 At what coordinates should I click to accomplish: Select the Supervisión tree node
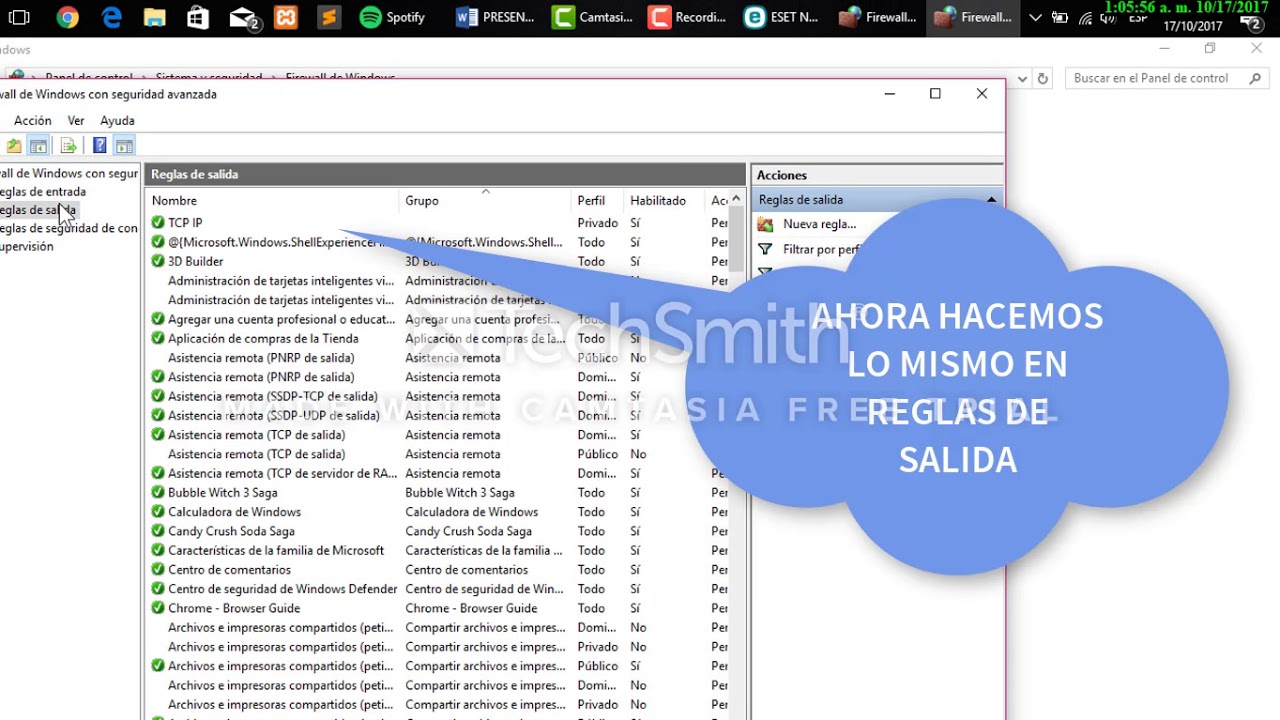(27, 246)
